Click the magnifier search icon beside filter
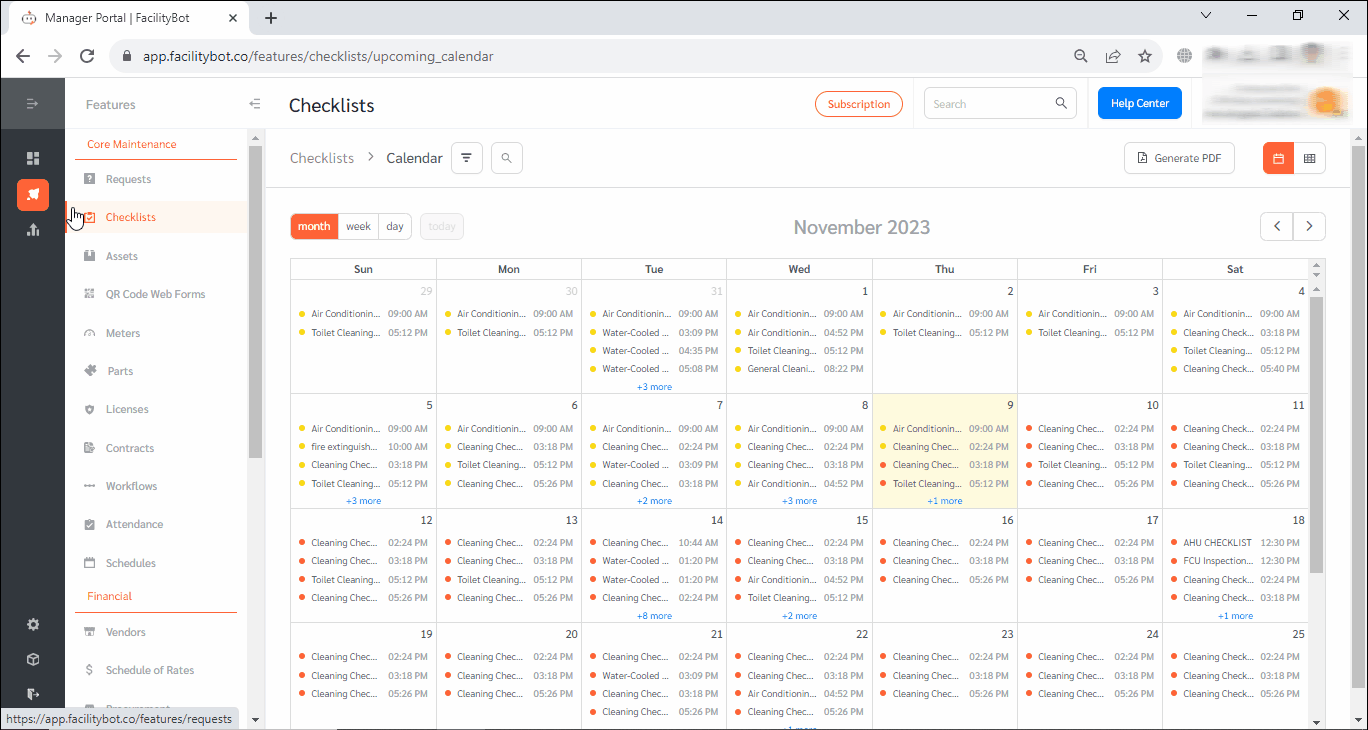Image resolution: width=1368 pixels, height=730 pixels. tap(507, 158)
